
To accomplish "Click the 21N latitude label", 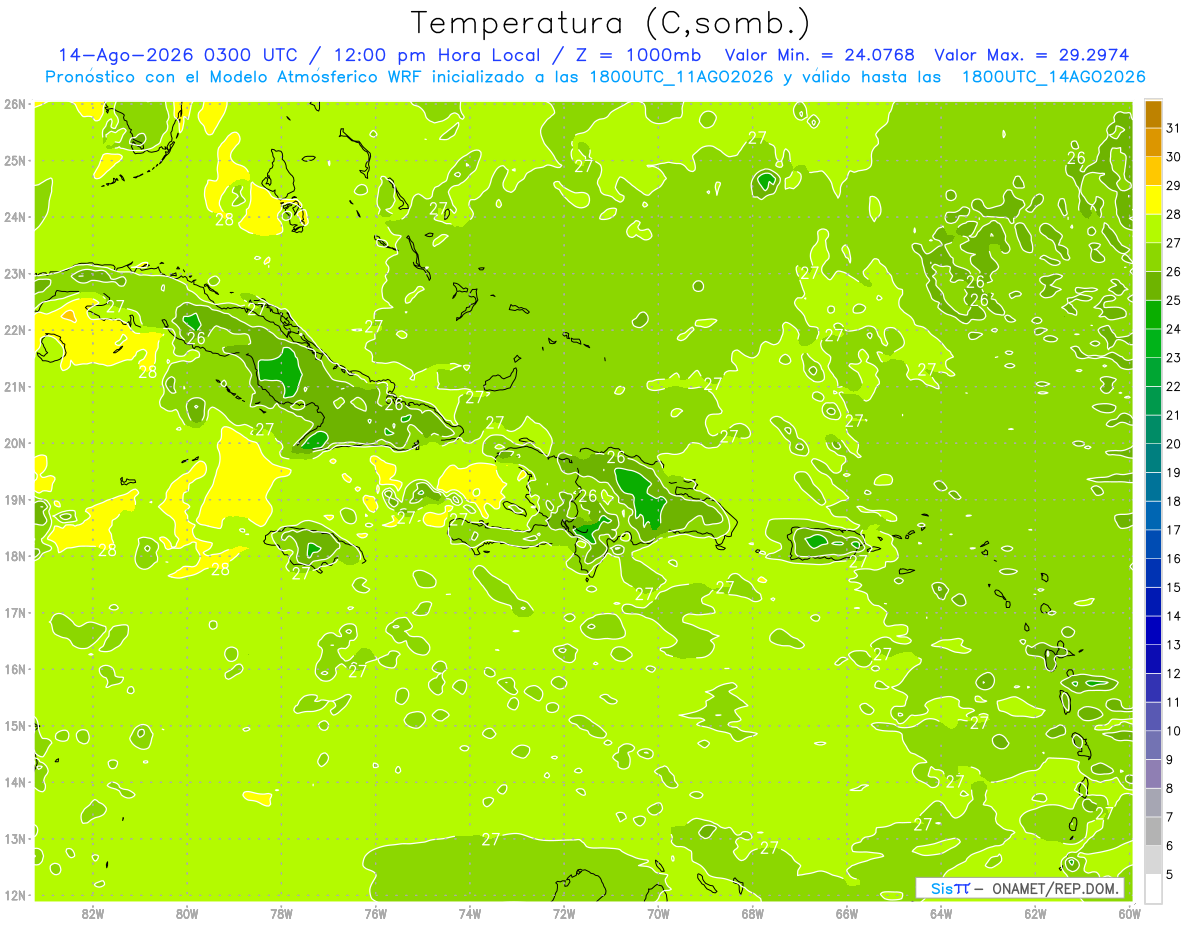I will (14, 386).
